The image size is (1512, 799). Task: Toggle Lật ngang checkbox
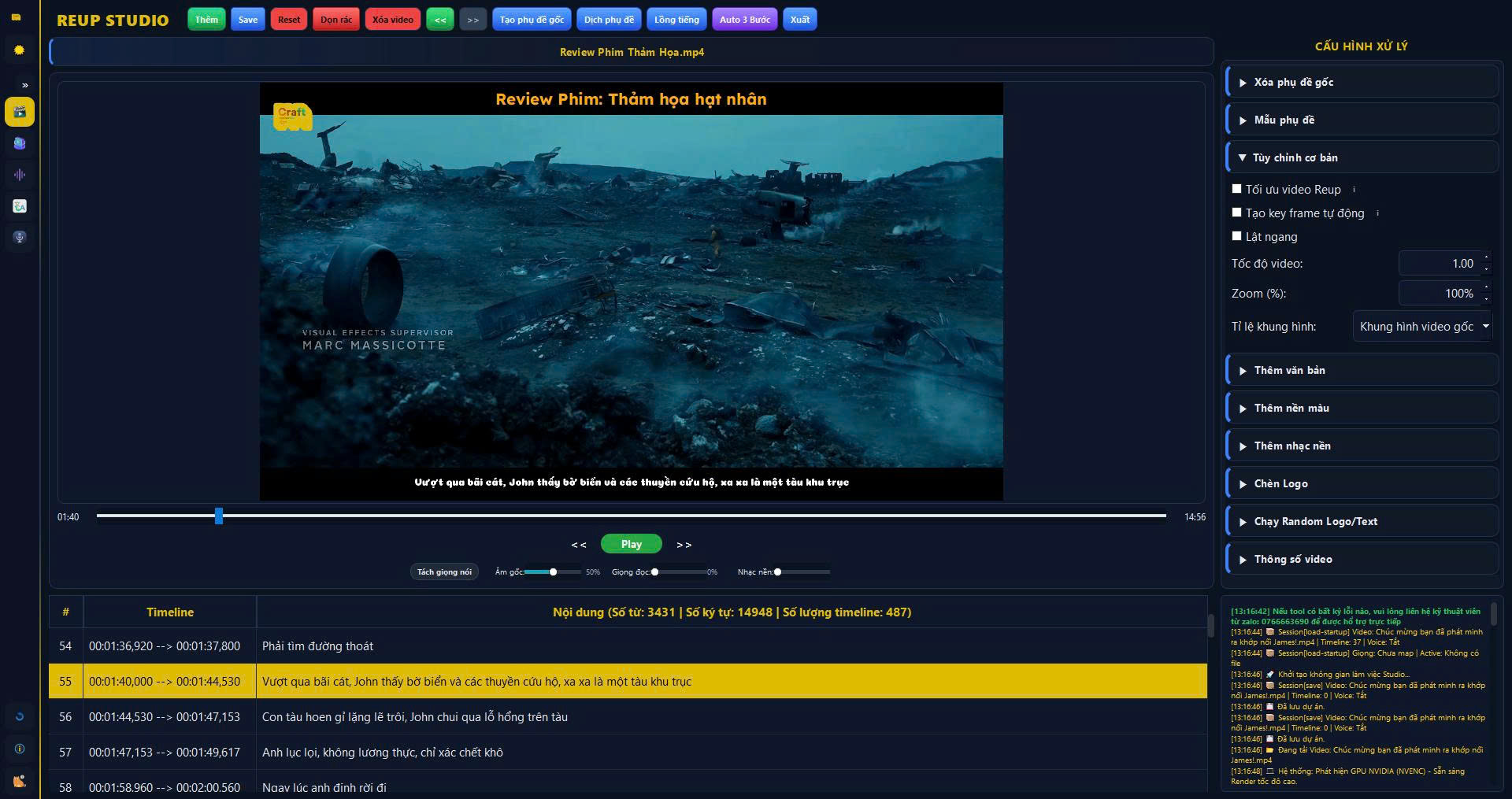click(x=1236, y=236)
